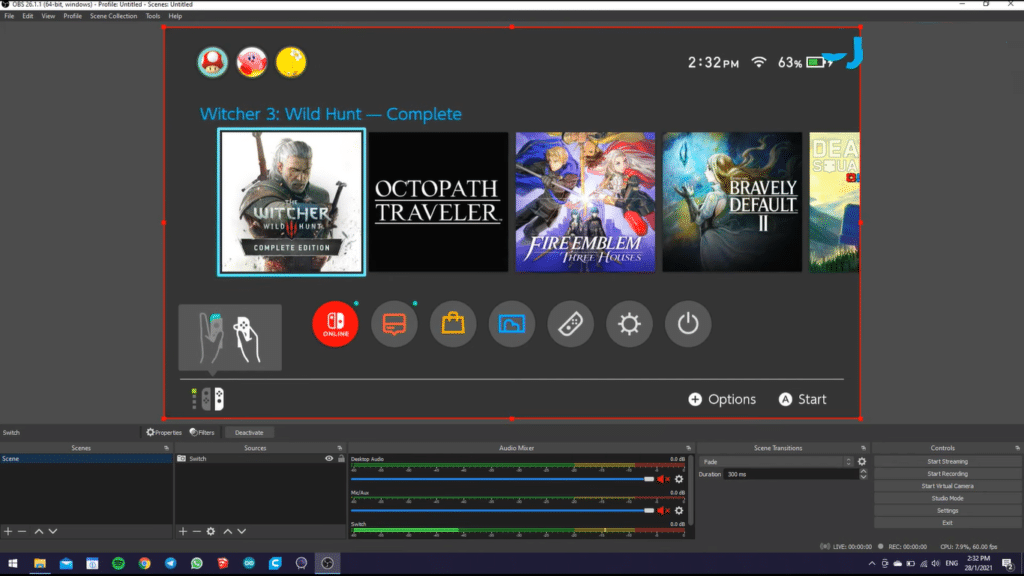Screen dimensions: 1024x576
Task: Open the Switch System Settings gear
Action: [x=630, y=324]
